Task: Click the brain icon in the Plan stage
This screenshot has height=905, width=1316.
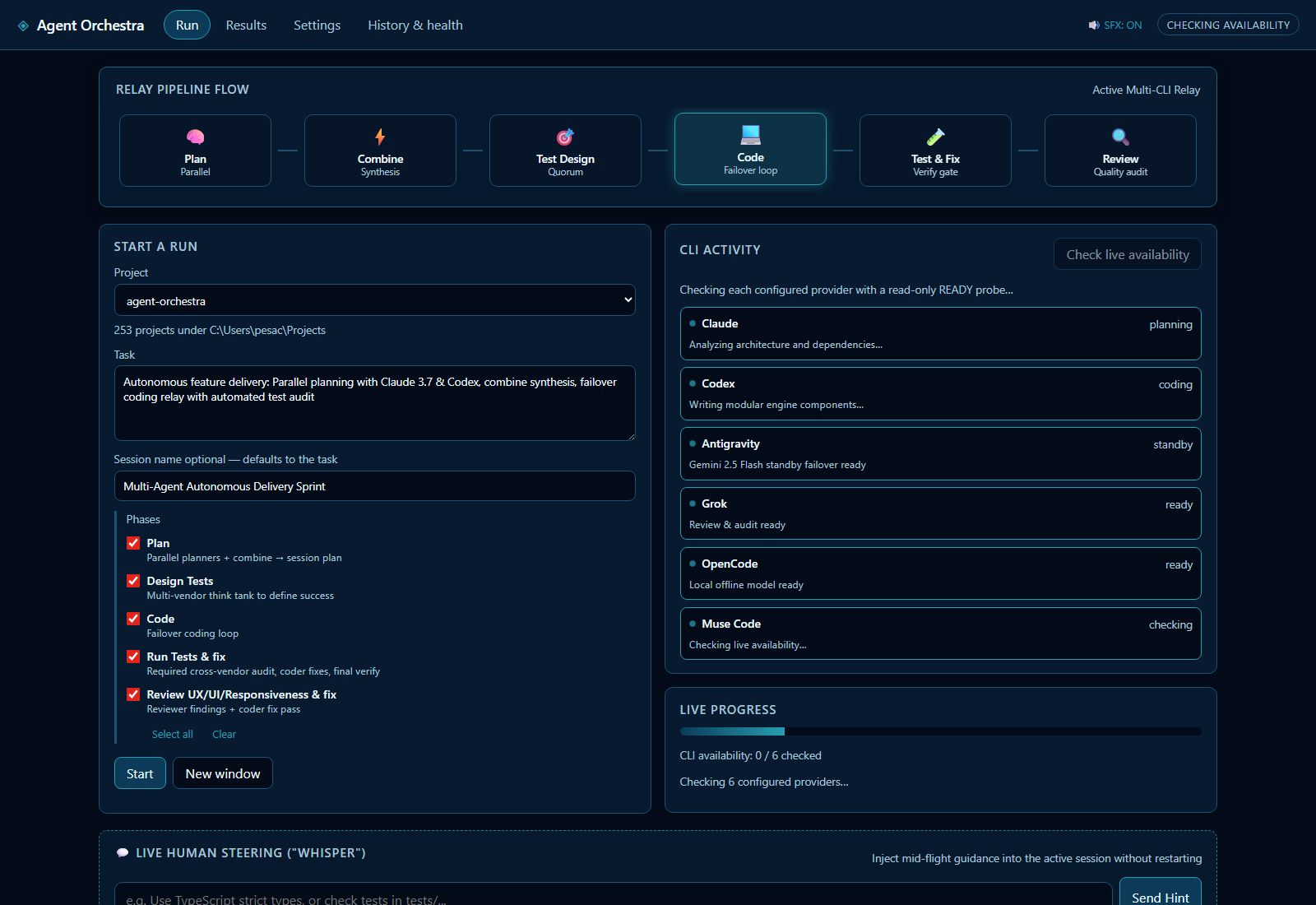Action: pyautogui.click(x=195, y=137)
